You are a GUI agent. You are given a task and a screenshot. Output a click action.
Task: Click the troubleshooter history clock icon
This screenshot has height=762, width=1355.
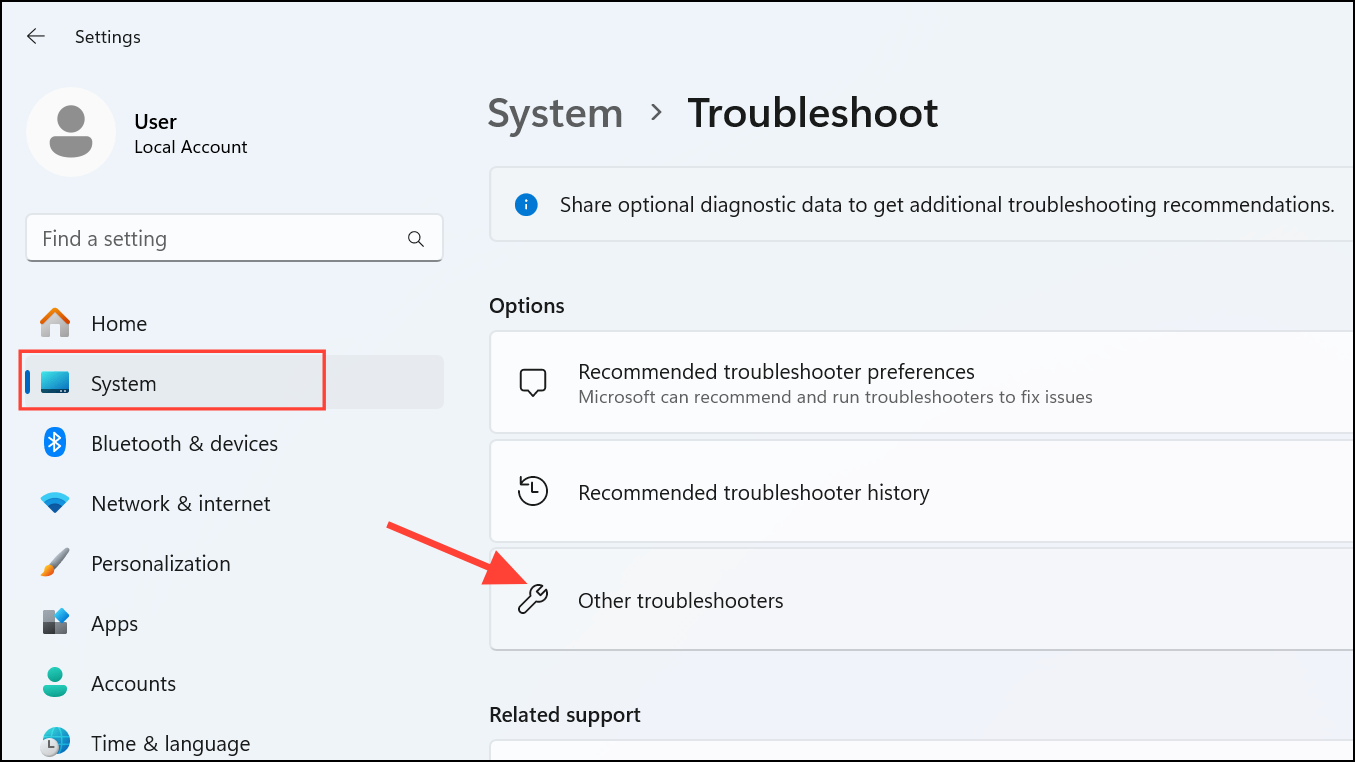click(533, 492)
